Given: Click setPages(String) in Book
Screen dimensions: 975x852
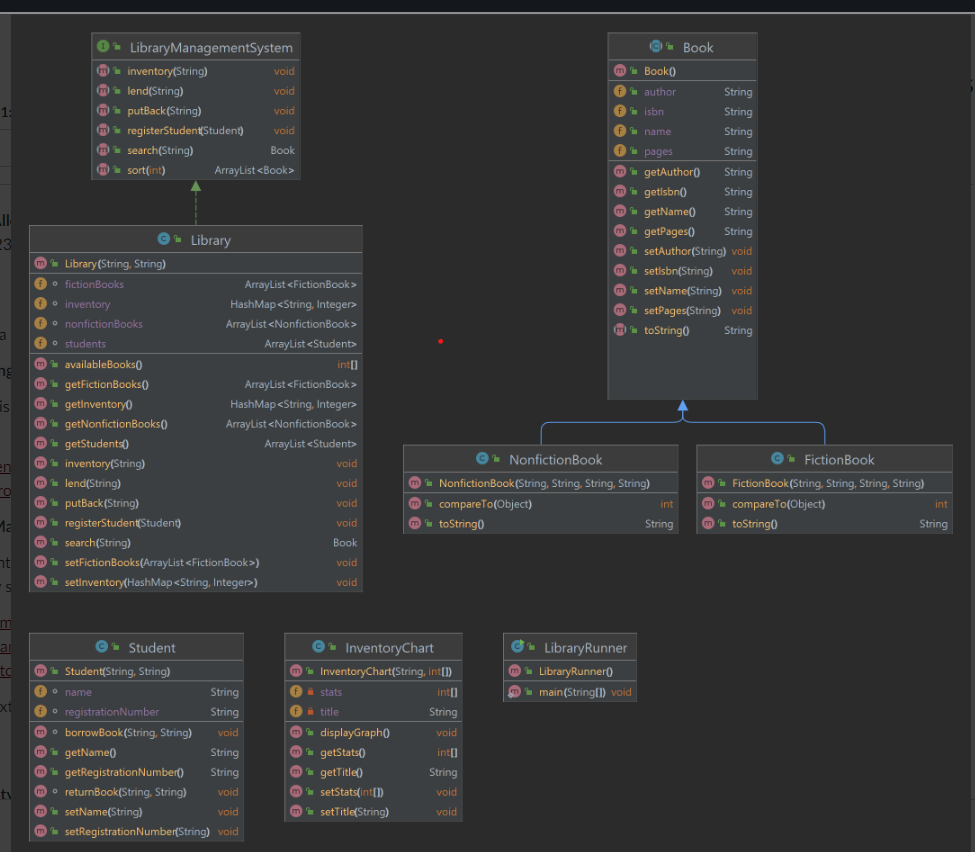Looking at the screenshot, I should [682, 310].
